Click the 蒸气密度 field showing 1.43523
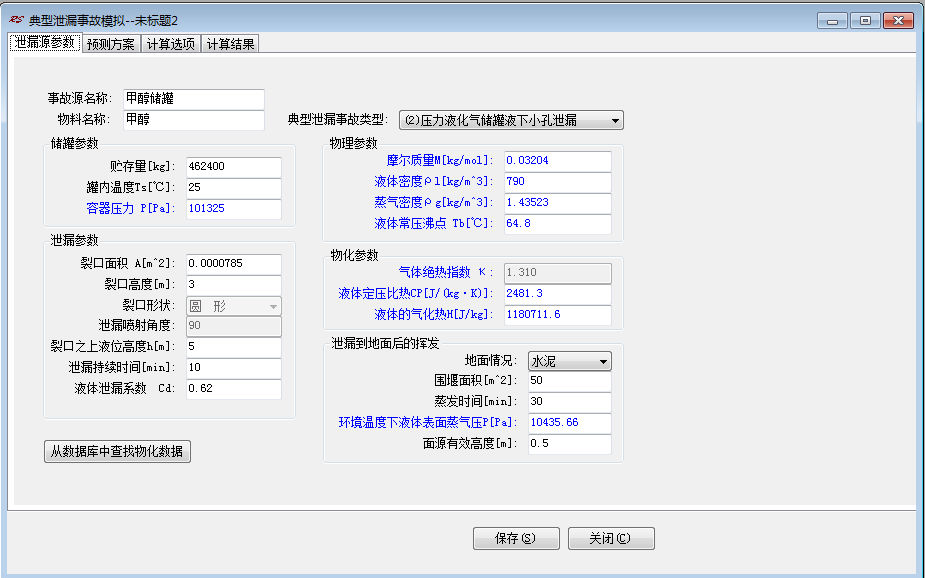Viewport: 925px width, 578px height. coord(557,202)
